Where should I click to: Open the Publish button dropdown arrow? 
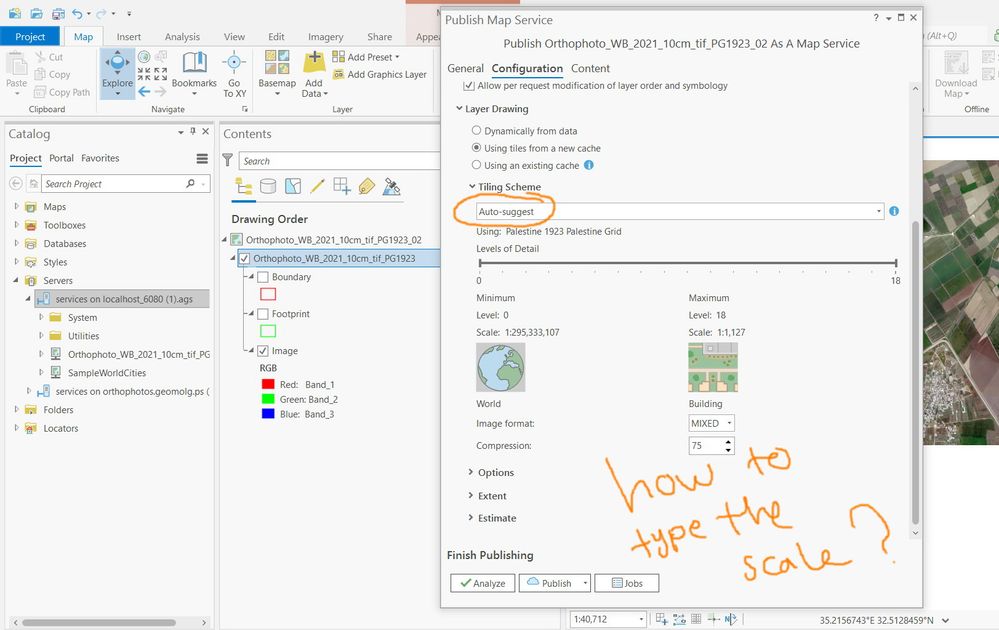585,583
